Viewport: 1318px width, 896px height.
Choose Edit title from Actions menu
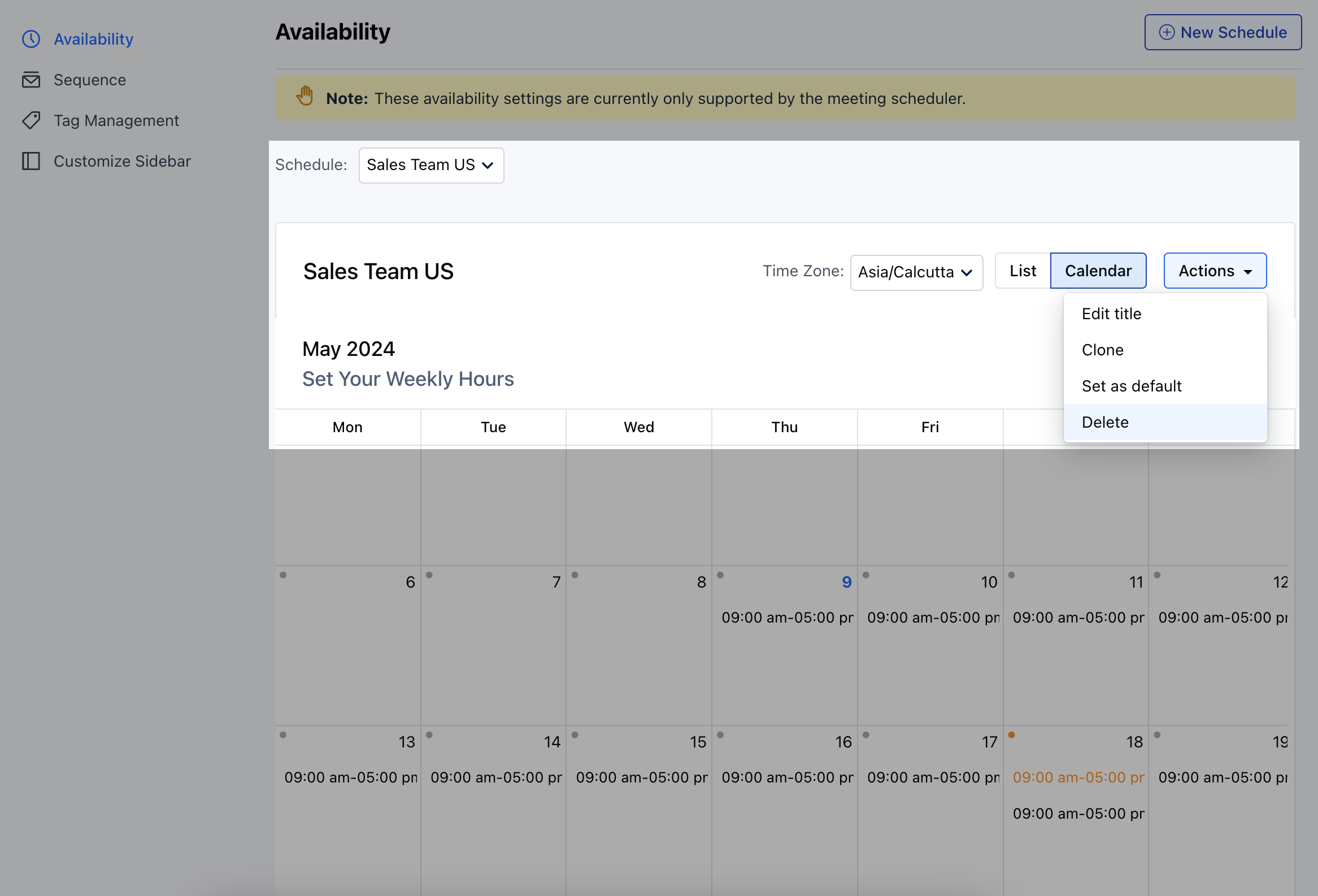[x=1165, y=314]
